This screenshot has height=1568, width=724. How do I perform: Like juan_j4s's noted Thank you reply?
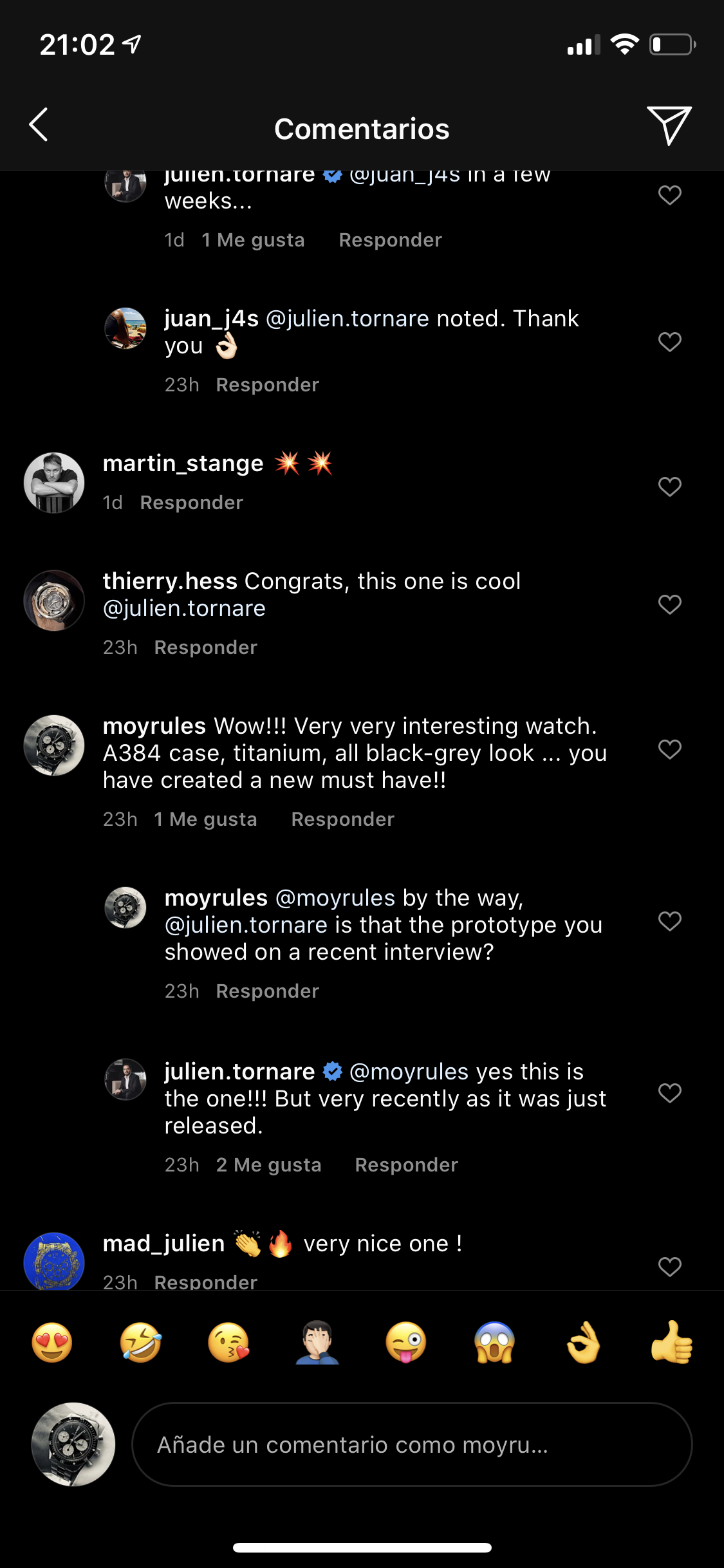(669, 342)
